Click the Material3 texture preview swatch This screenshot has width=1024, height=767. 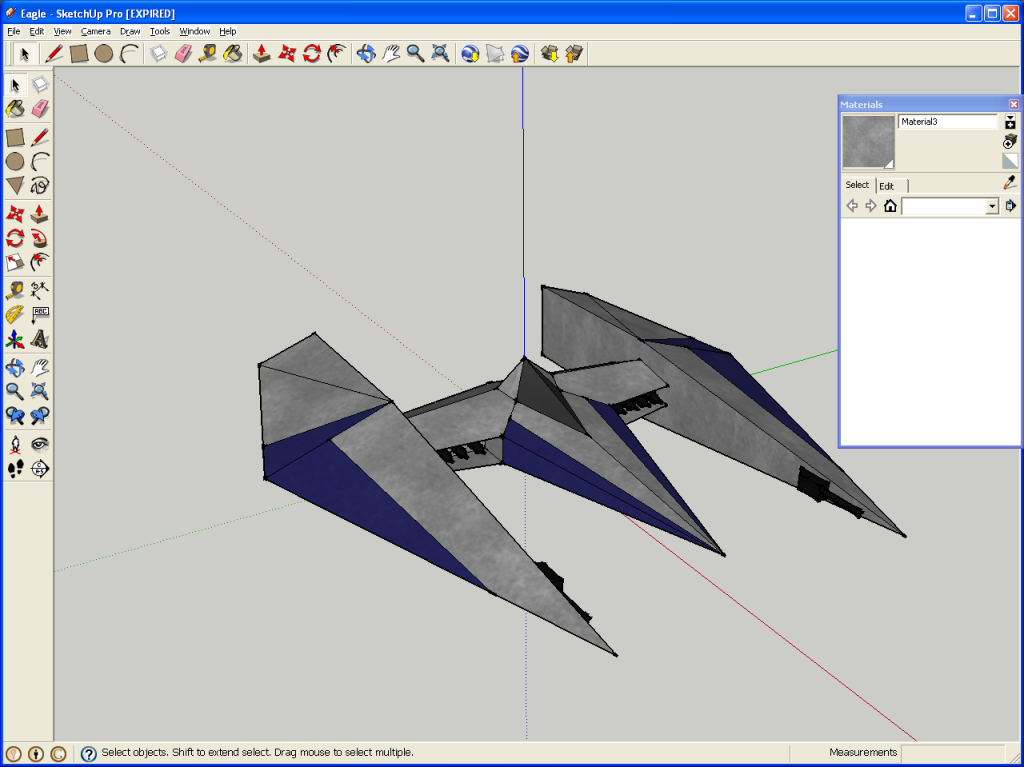tap(868, 142)
